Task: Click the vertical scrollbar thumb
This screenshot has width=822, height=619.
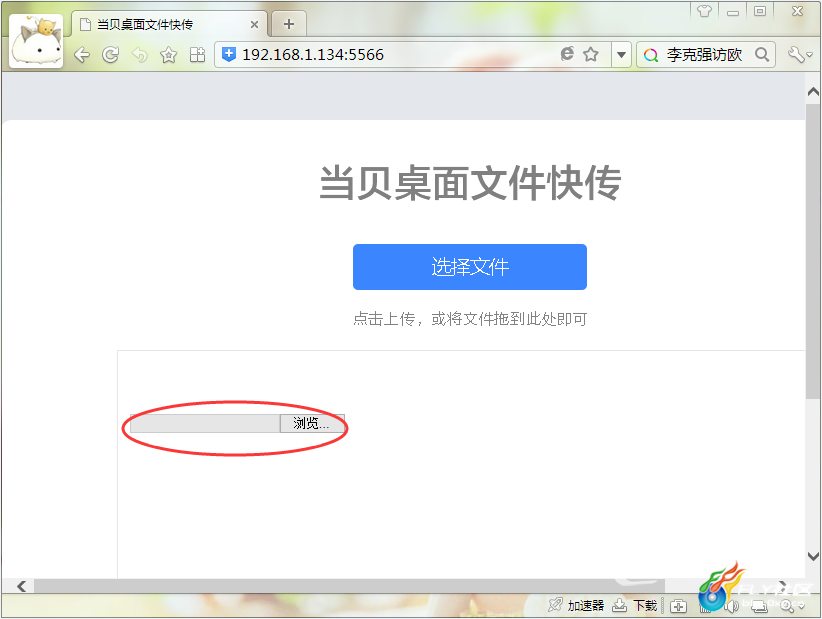Action: (x=813, y=252)
